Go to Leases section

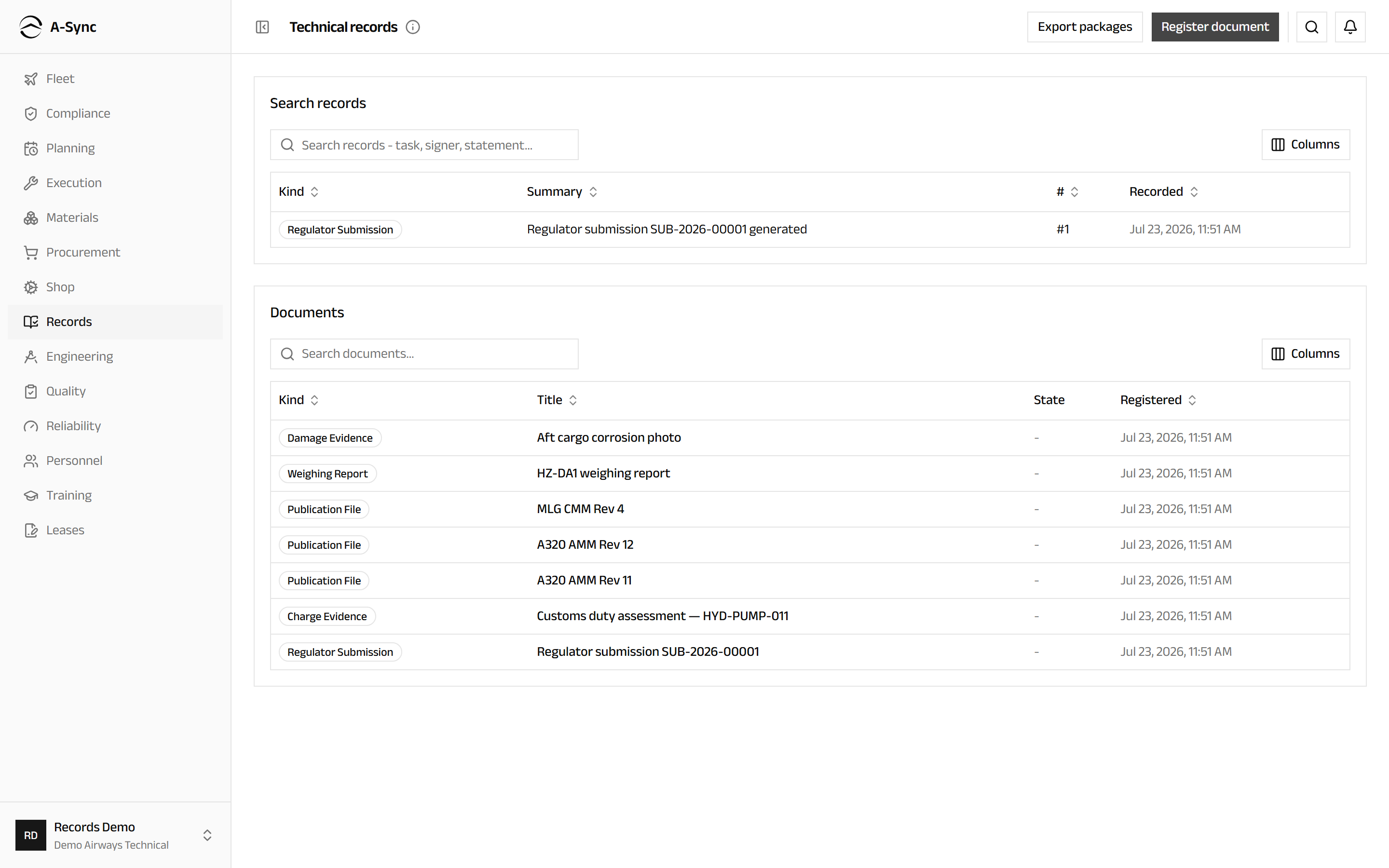click(115, 530)
